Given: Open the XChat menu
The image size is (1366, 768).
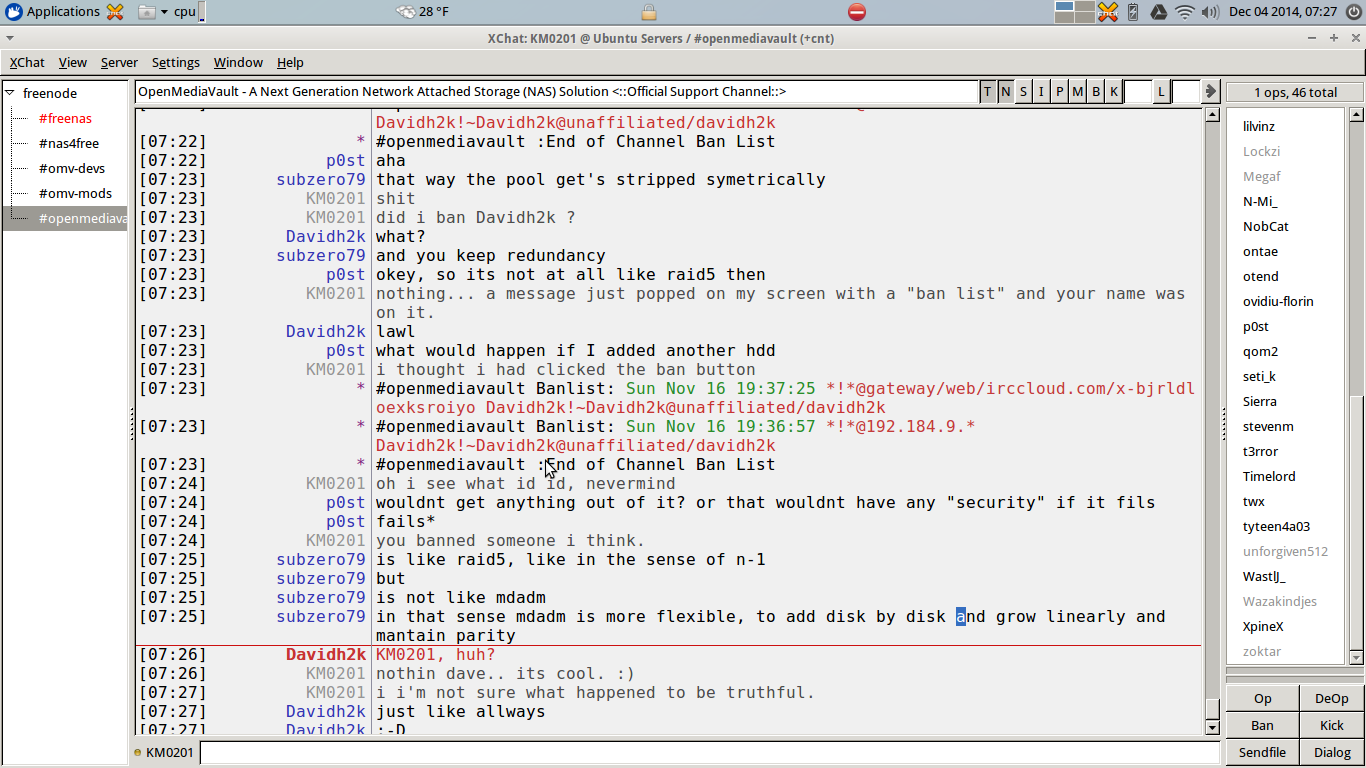Looking at the screenshot, I should coord(27,62).
